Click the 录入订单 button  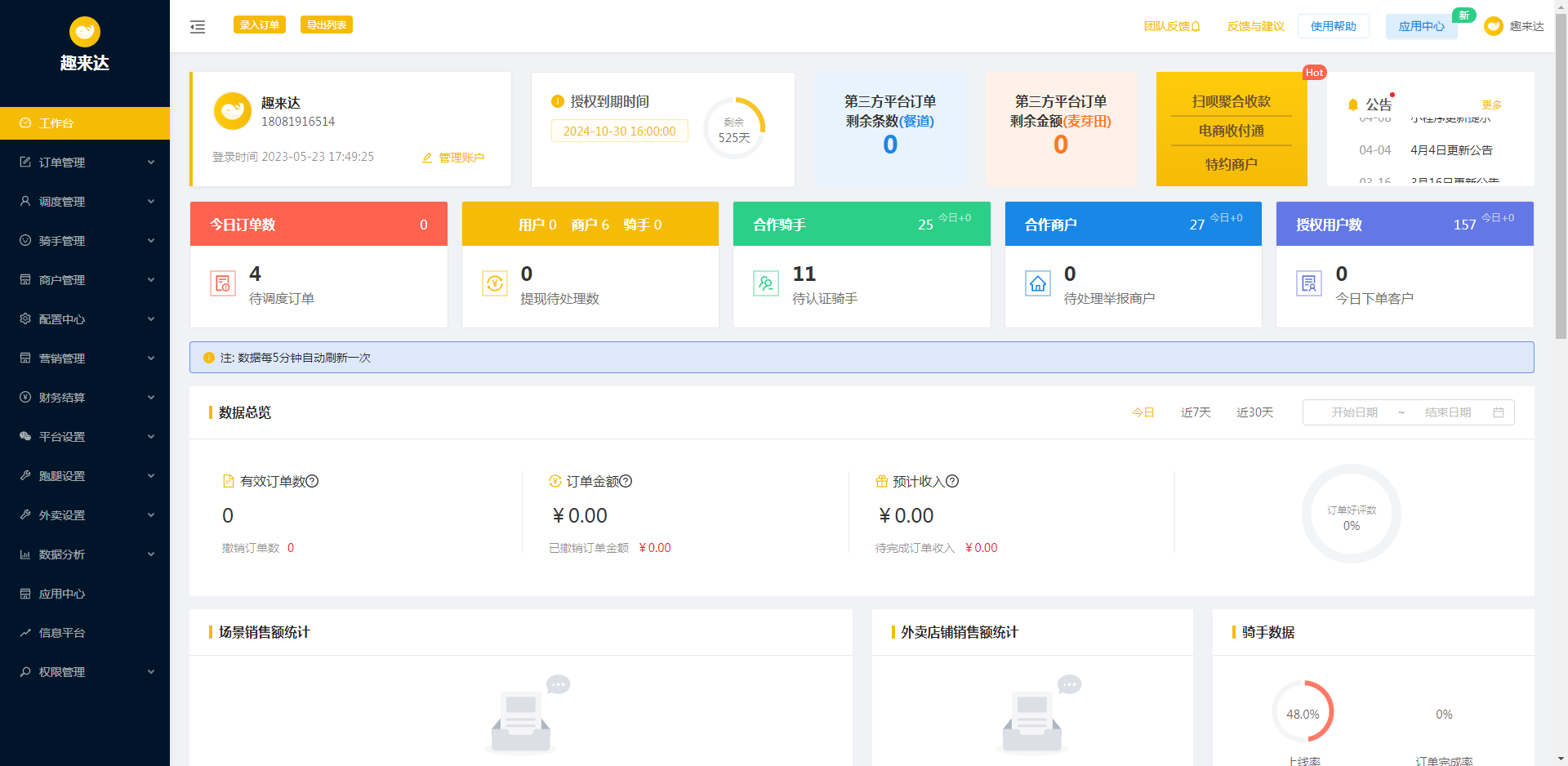tap(260, 25)
